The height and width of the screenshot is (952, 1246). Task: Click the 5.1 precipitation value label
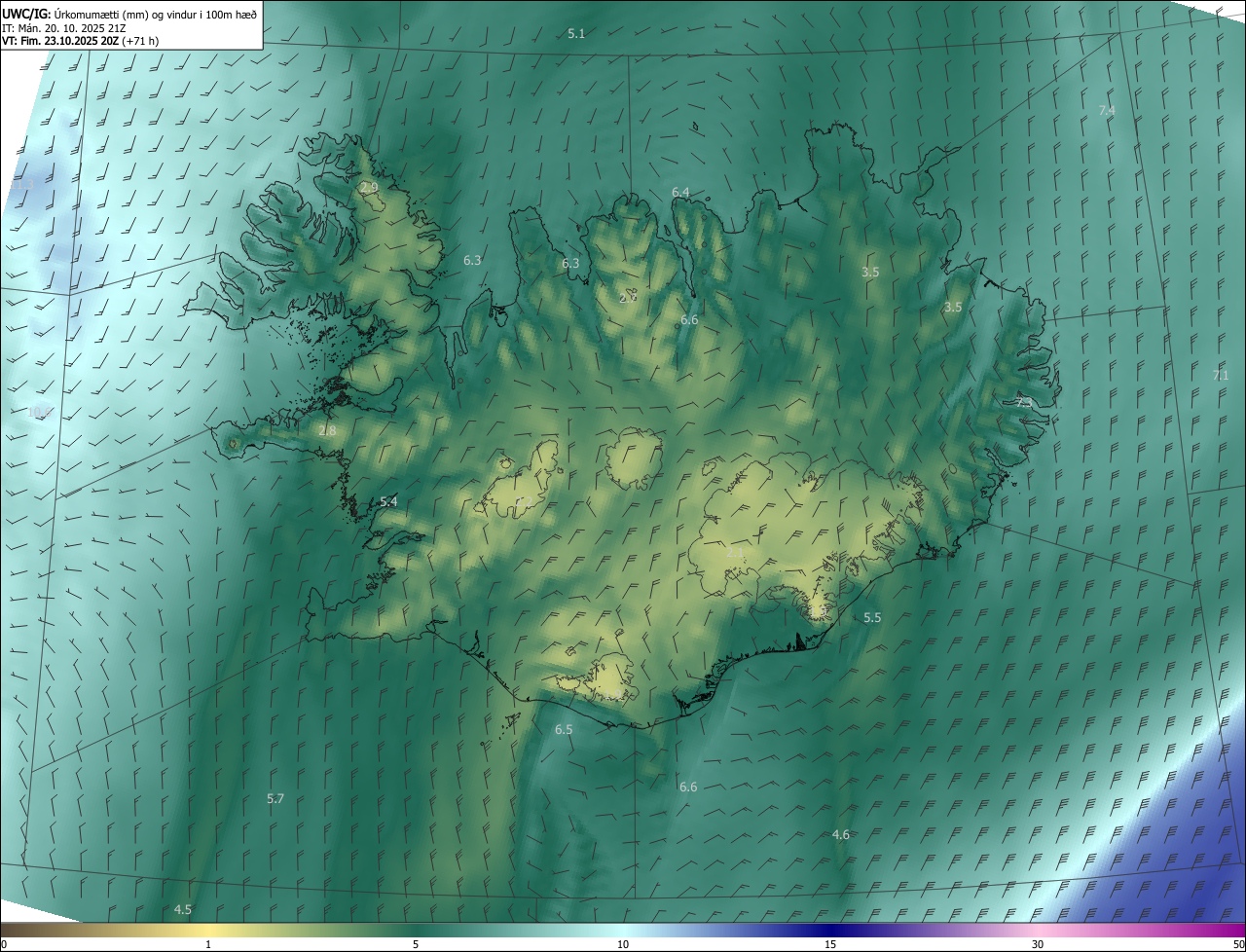pyautogui.click(x=576, y=34)
